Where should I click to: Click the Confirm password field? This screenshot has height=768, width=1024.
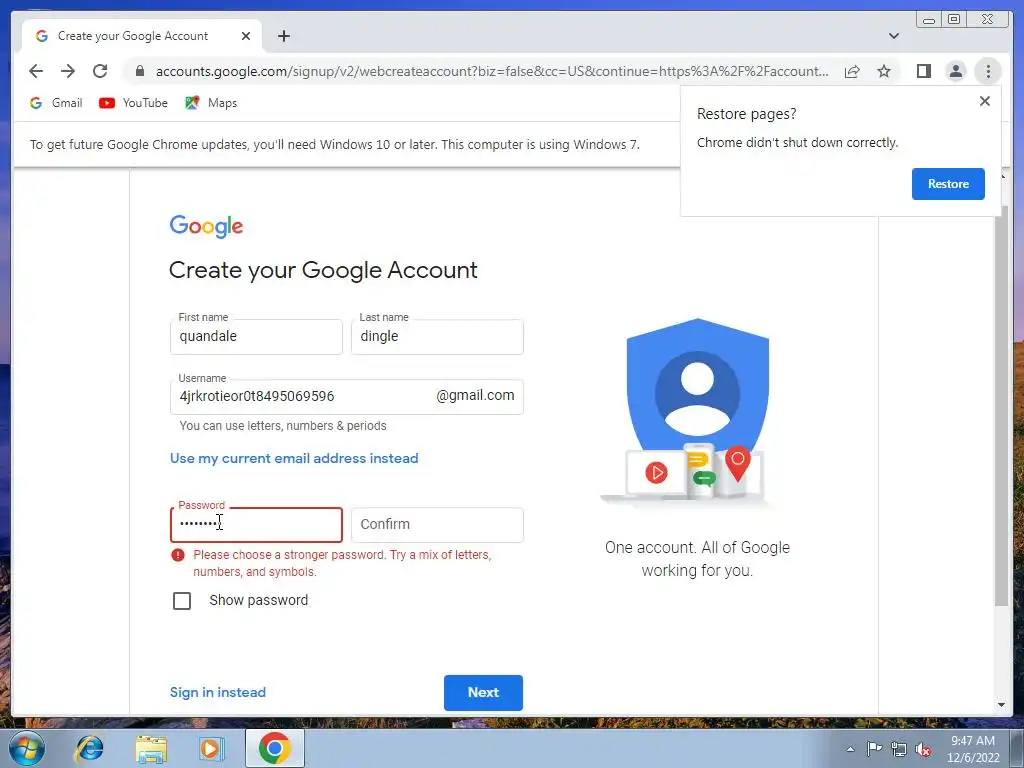[x=437, y=525]
